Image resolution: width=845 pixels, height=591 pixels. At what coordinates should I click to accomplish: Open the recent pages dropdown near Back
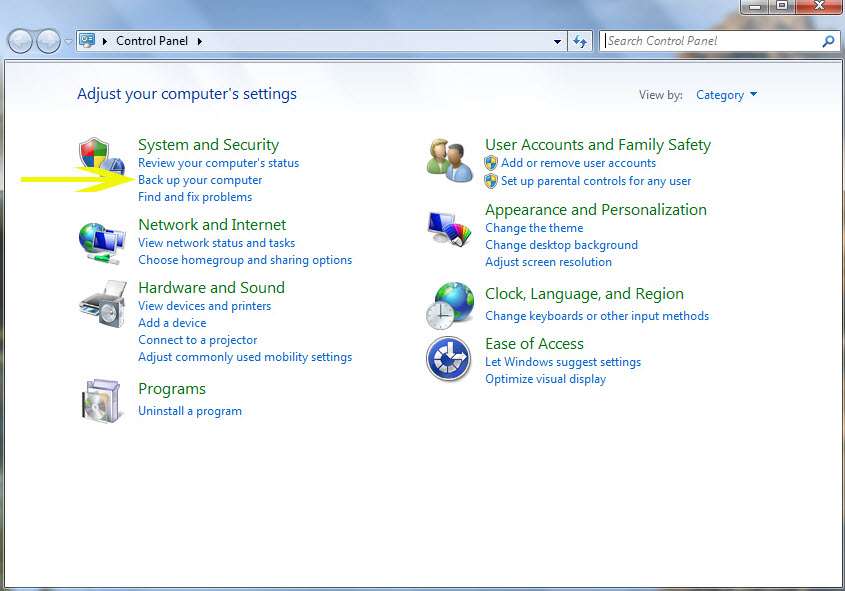68,41
